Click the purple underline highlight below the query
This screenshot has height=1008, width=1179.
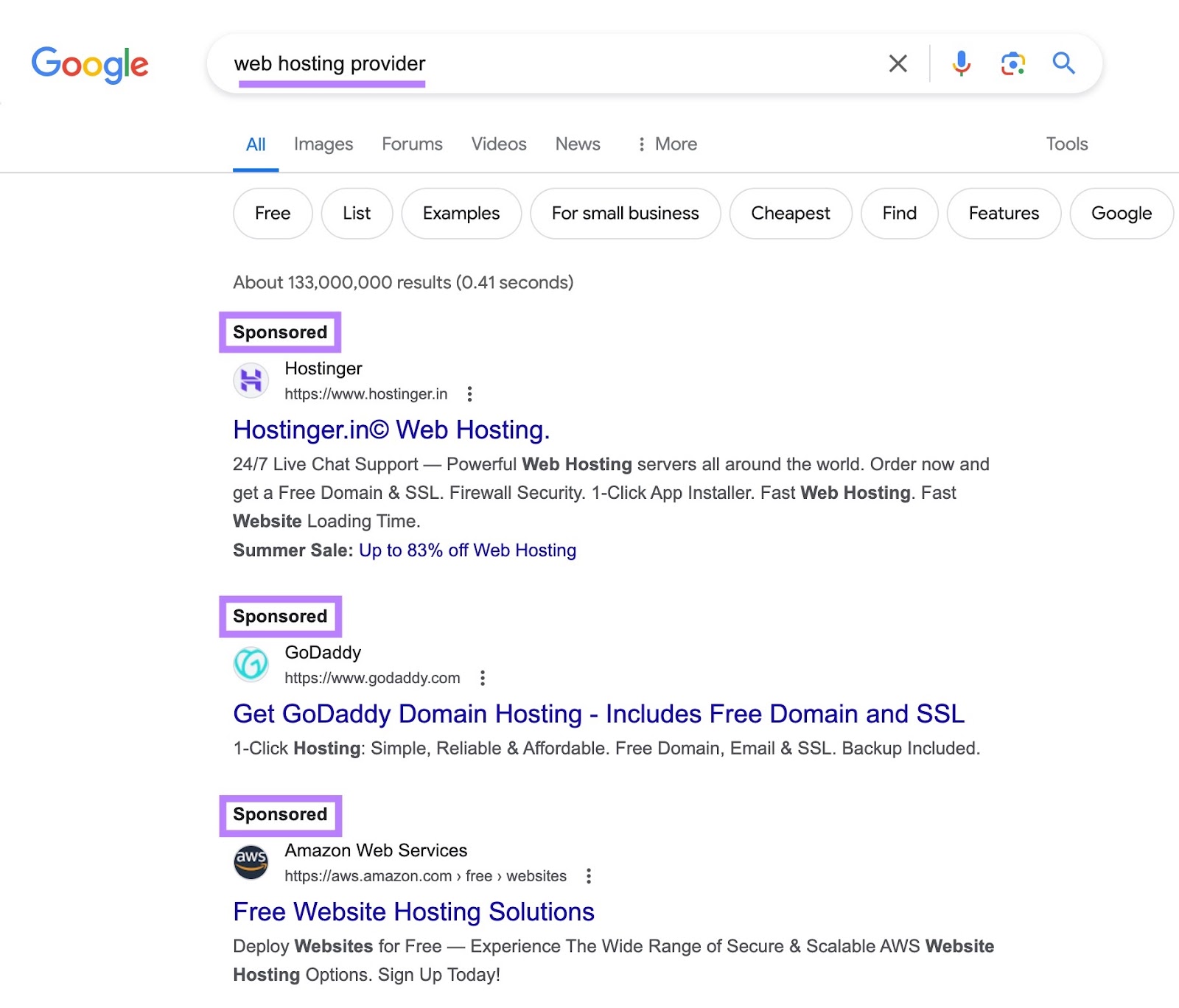click(x=332, y=84)
